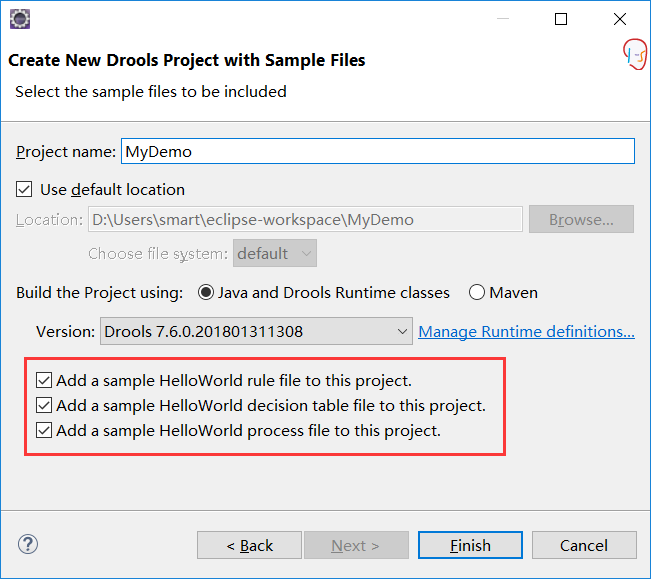Click the Finish button
Screen dimensions: 651x579
click(470, 545)
